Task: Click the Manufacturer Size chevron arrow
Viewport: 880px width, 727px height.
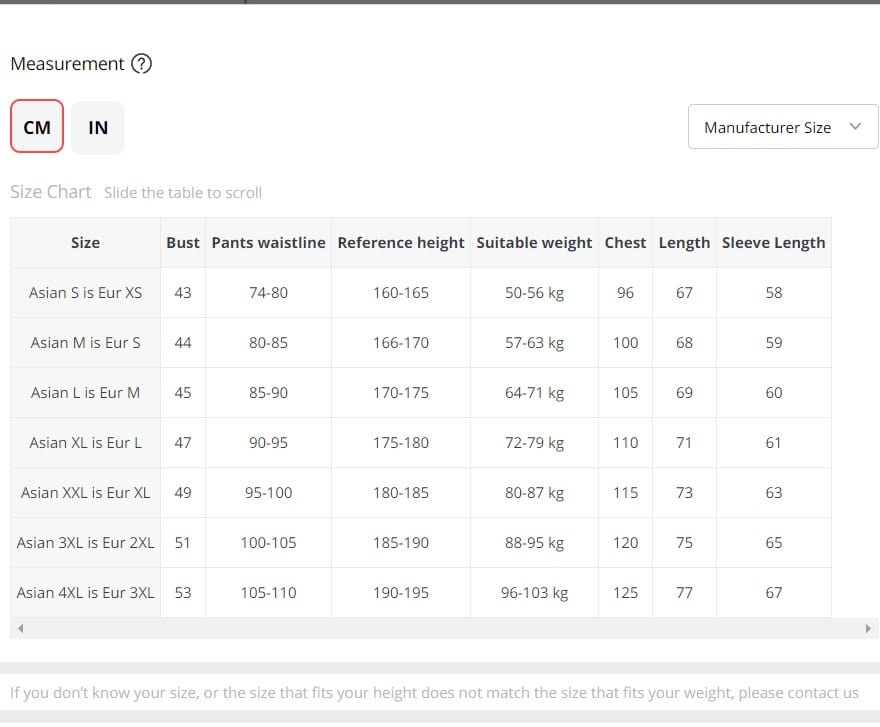Action: (x=855, y=126)
